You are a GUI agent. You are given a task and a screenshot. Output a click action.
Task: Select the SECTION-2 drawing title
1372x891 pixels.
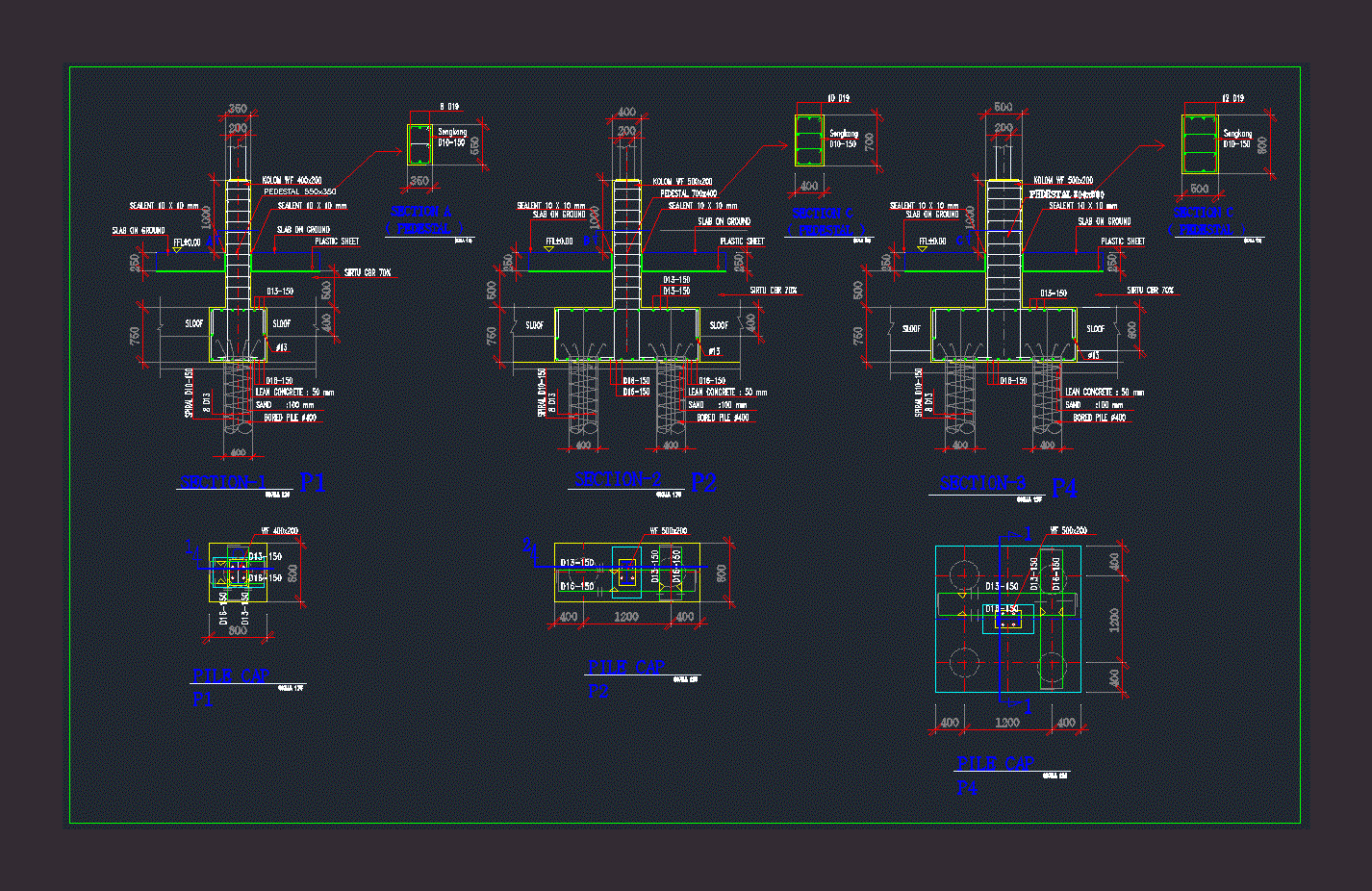click(x=617, y=478)
